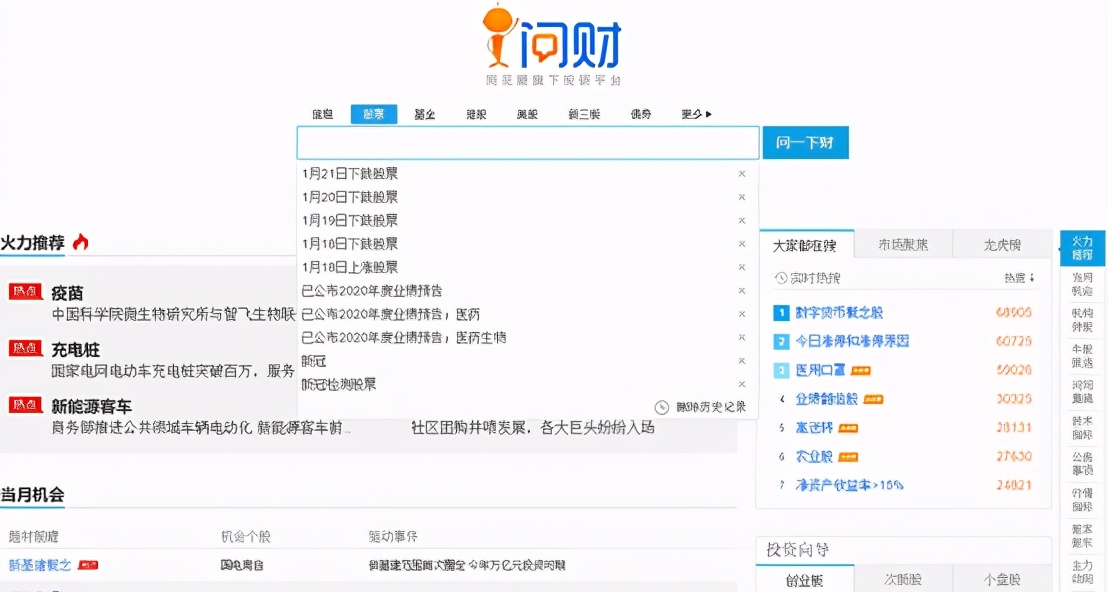The width and height of the screenshot is (1108, 592).
Task: Open the 龙虎榜 panel tab
Action: [1002, 244]
